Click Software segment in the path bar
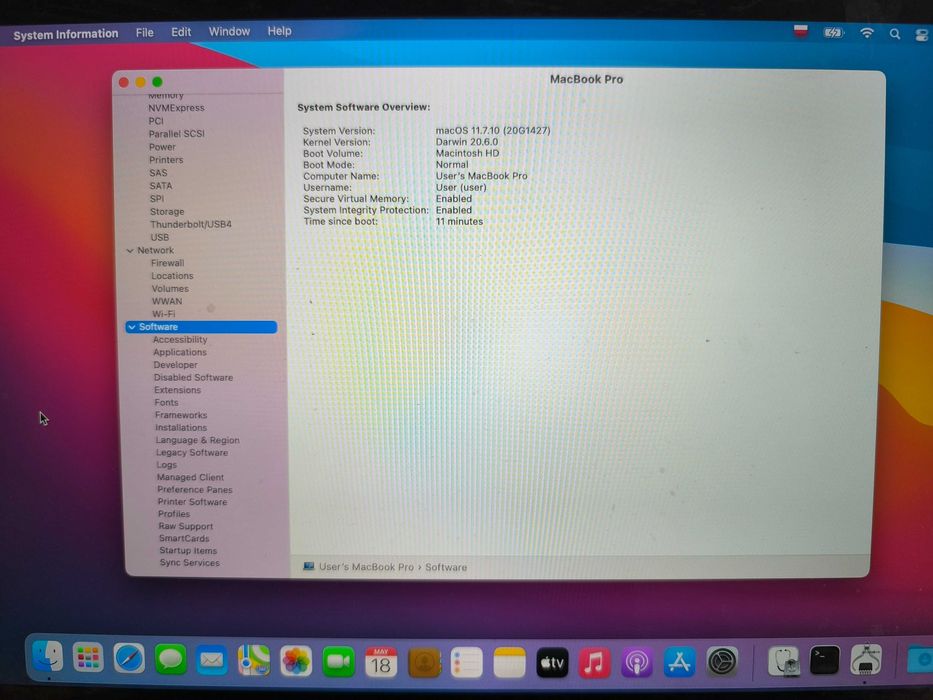The image size is (933, 700). click(446, 567)
